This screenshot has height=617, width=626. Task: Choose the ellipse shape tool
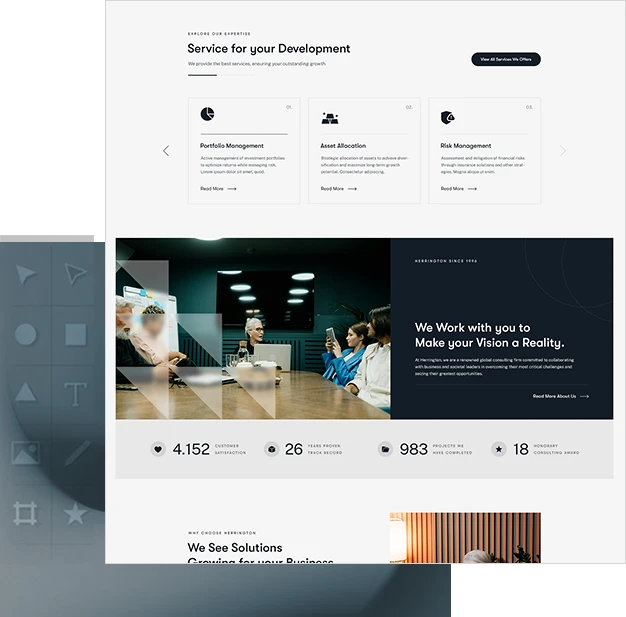point(26,334)
